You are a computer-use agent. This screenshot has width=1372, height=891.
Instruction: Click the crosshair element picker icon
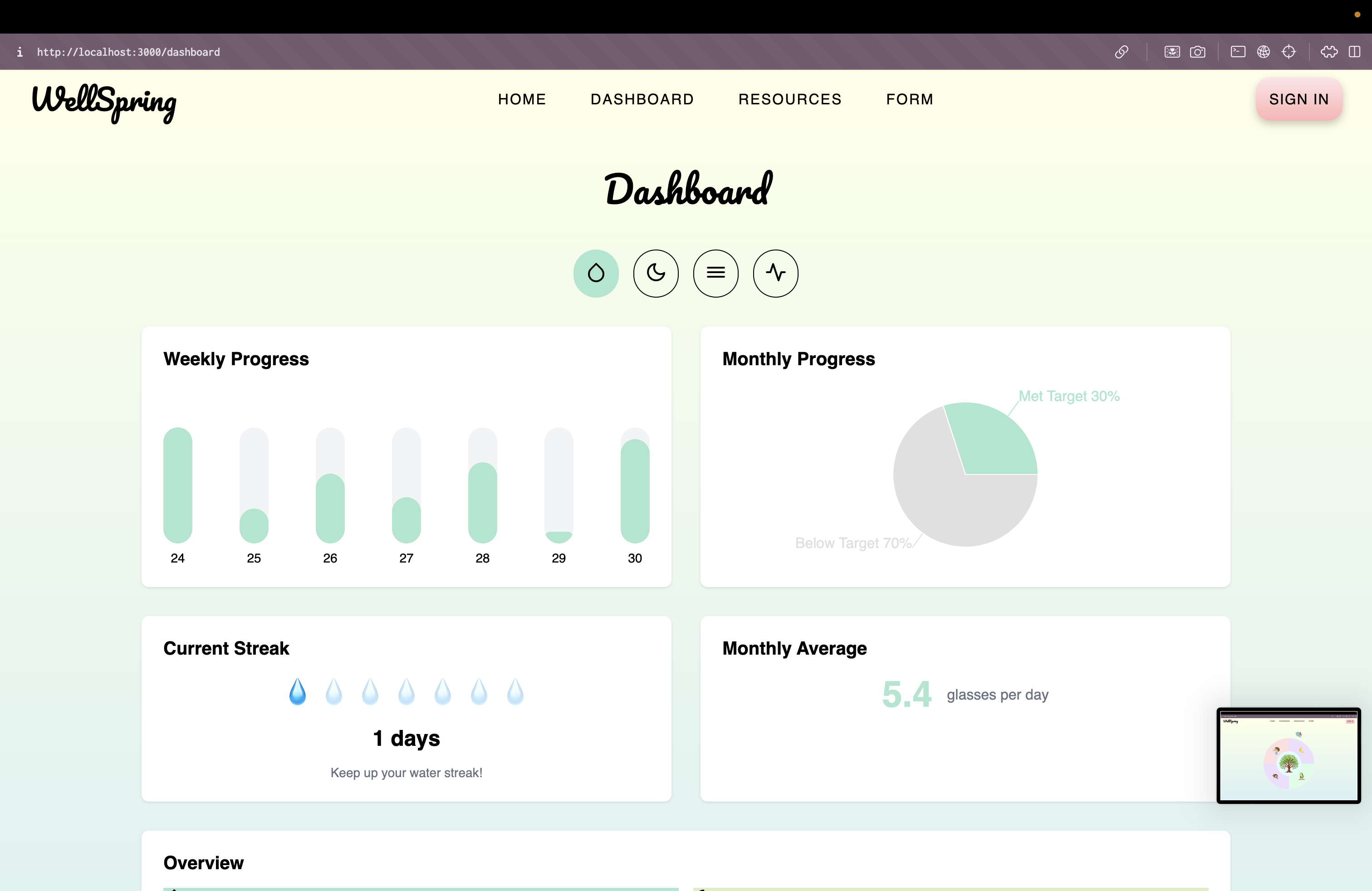1289,52
